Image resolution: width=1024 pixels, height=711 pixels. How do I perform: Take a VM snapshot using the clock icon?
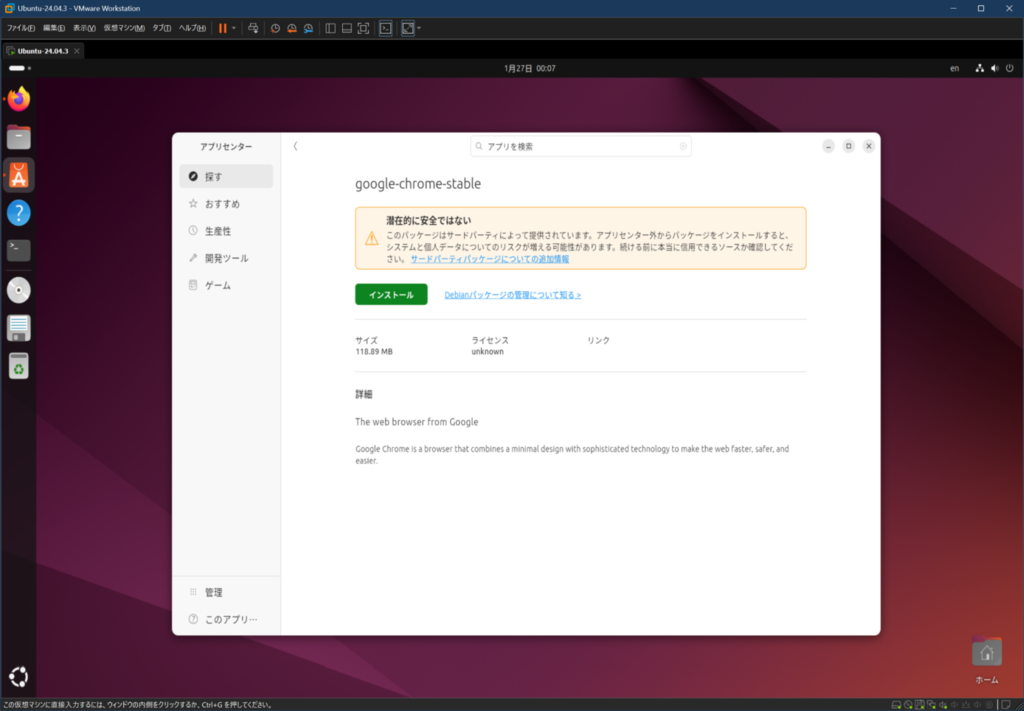click(x=276, y=28)
